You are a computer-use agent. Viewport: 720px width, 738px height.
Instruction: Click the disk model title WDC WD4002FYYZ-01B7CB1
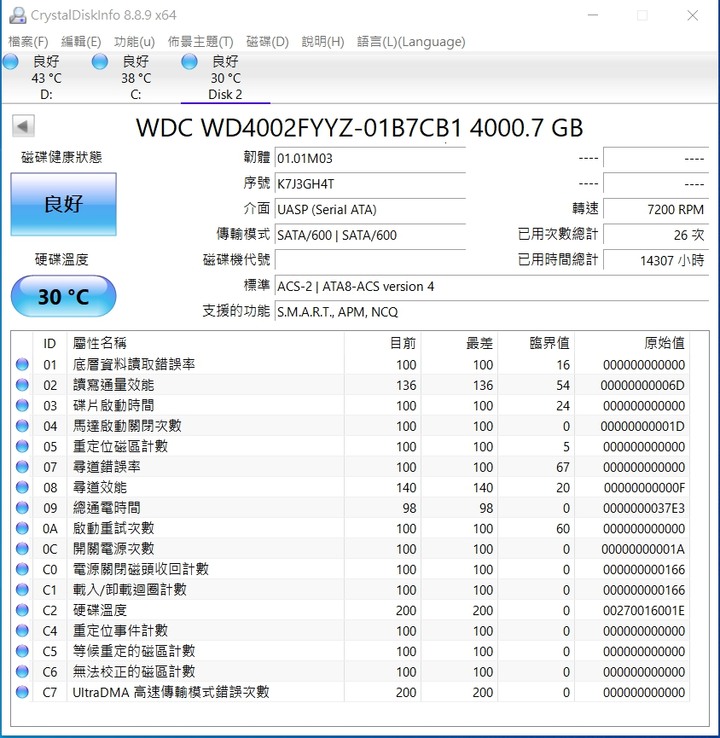(x=298, y=128)
